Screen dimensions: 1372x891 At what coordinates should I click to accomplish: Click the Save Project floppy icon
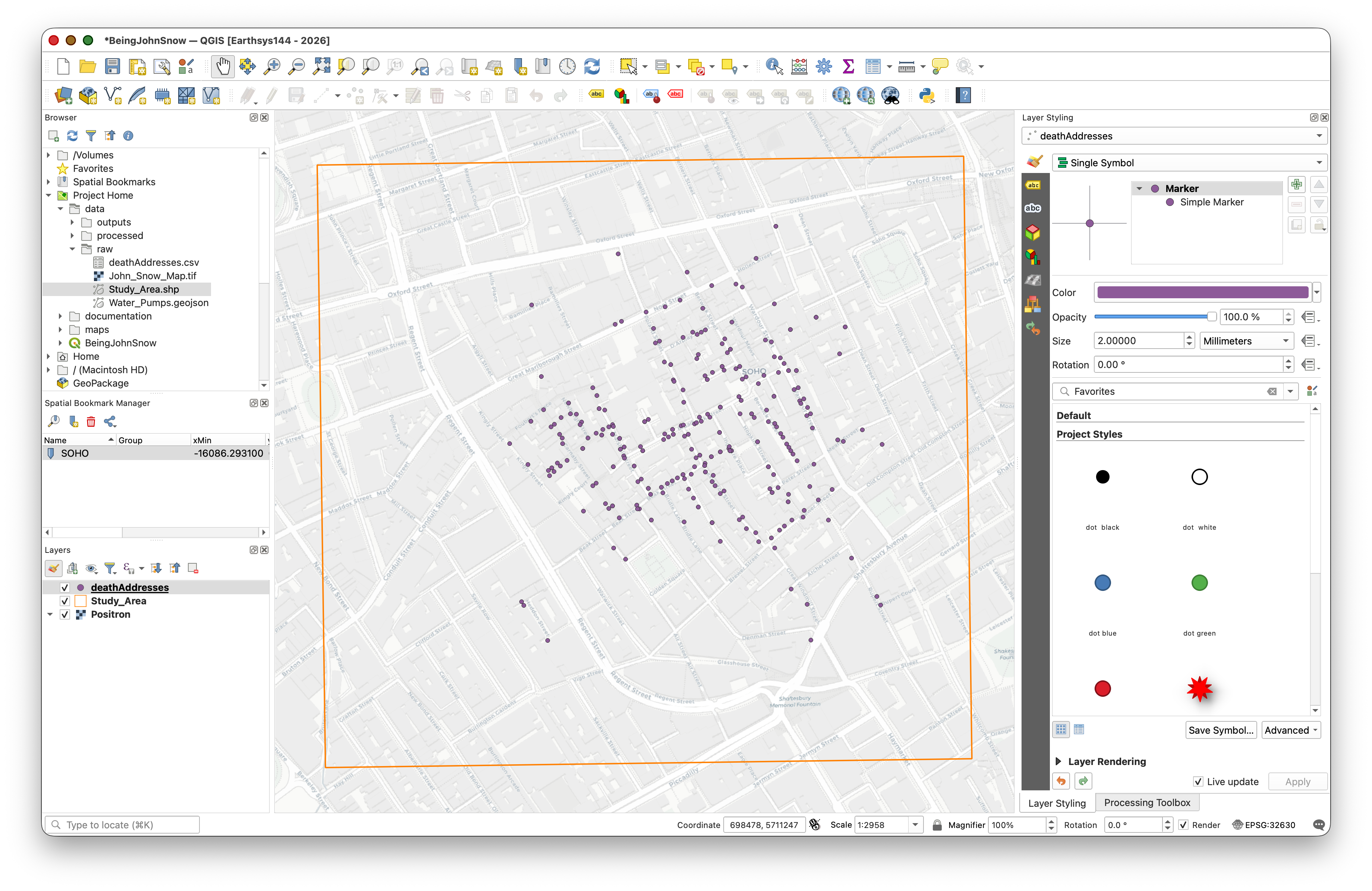click(x=112, y=67)
